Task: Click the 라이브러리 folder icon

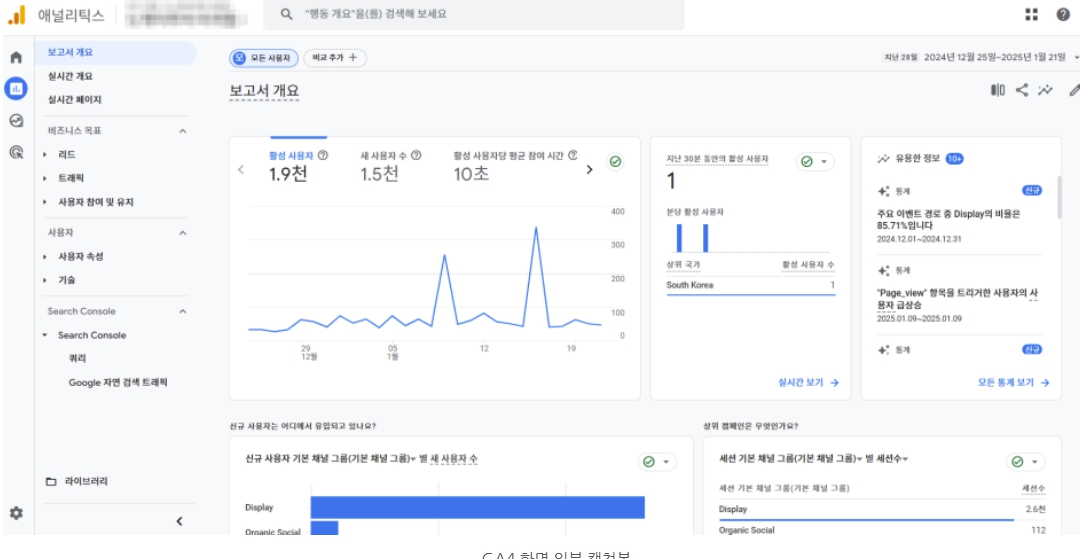Action: coord(51,482)
